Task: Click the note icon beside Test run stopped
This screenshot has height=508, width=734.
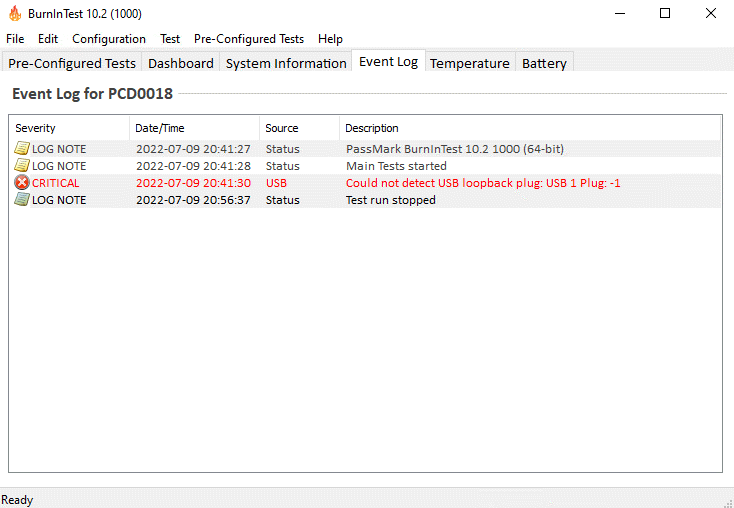Action: pyautogui.click(x=22, y=199)
